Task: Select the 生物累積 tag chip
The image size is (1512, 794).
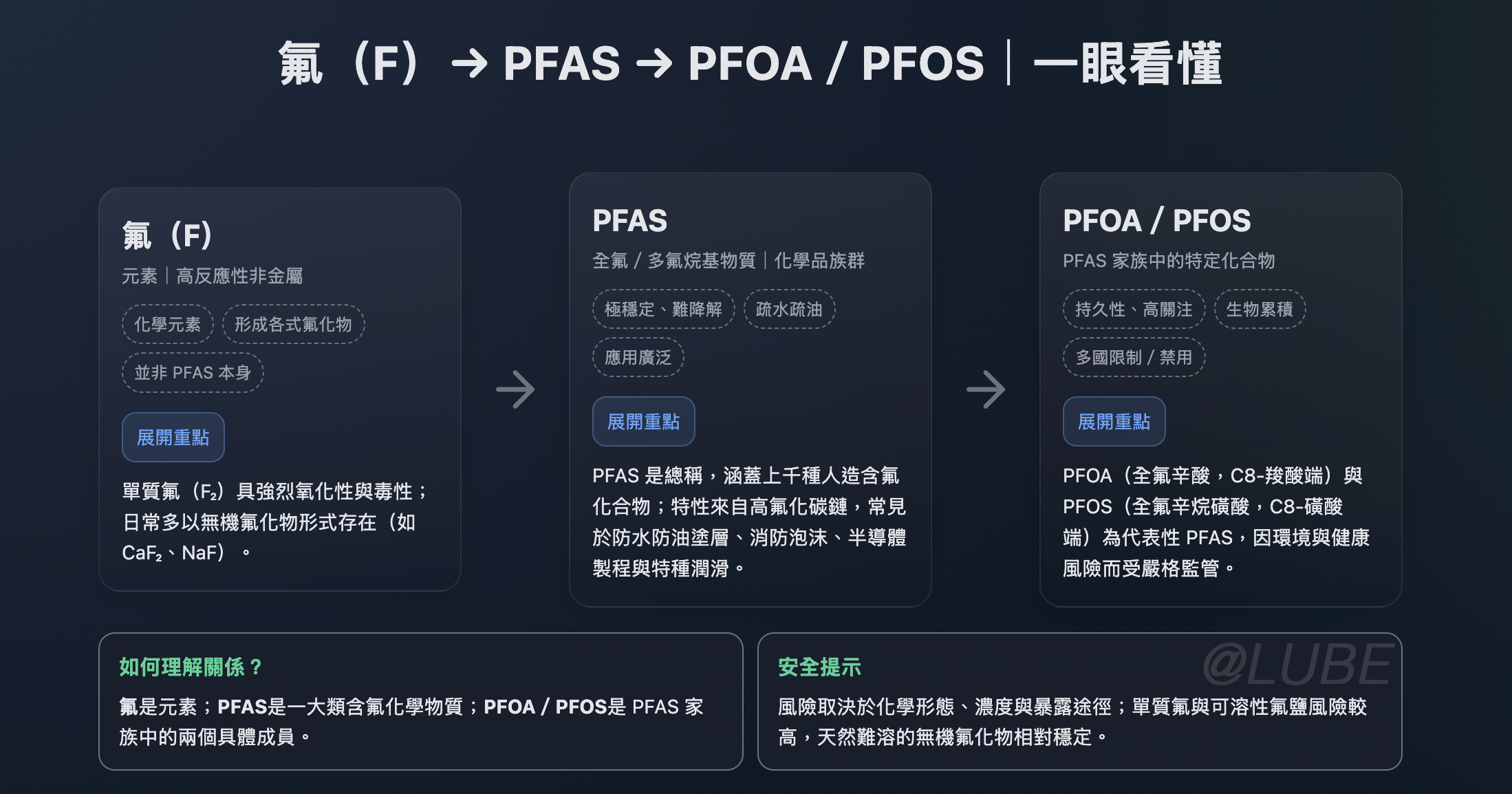Action: [x=1260, y=309]
